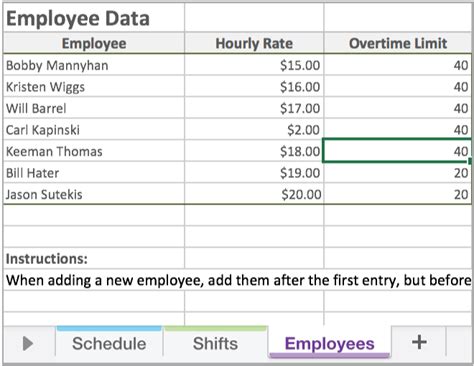Select the Bobby Mannyhan name cell
The image size is (474, 366).
(x=94, y=65)
